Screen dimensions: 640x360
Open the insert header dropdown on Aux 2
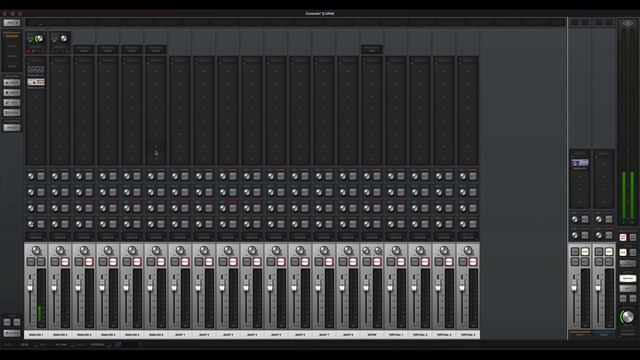pyautogui.click(x=604, y=154)
